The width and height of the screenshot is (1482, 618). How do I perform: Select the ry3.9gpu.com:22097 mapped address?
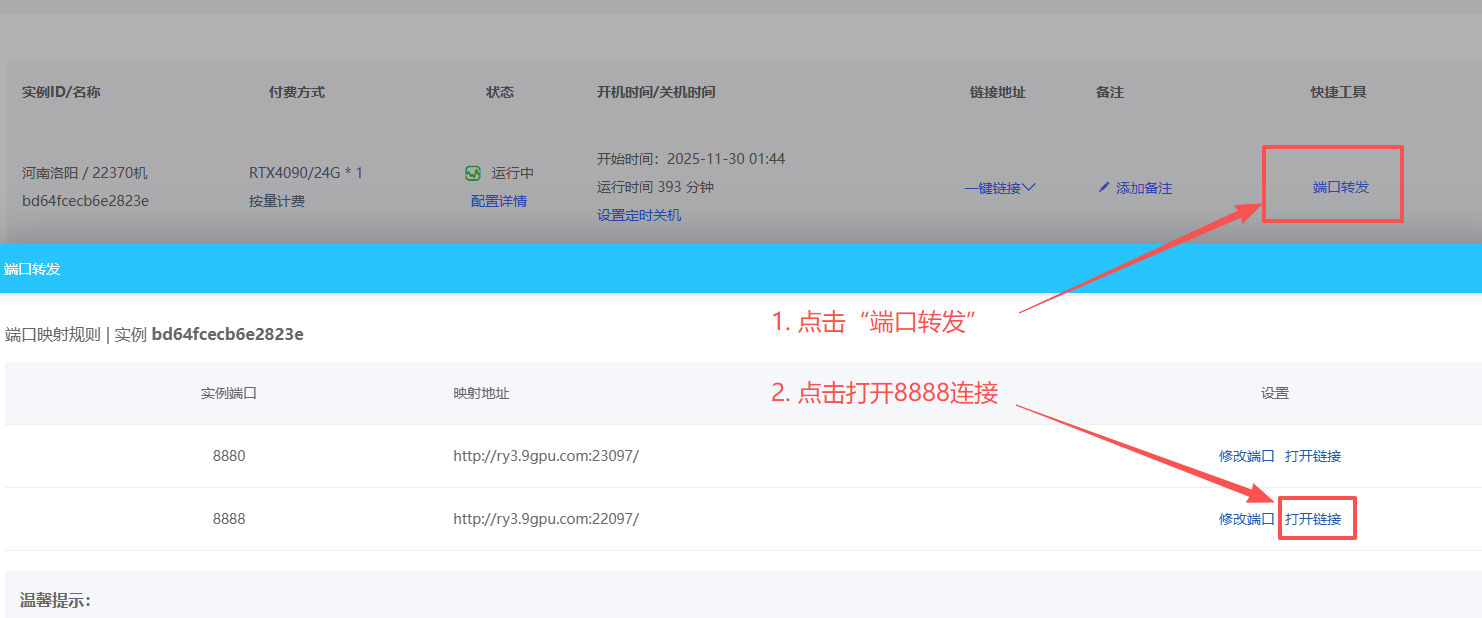click(546, 519)
